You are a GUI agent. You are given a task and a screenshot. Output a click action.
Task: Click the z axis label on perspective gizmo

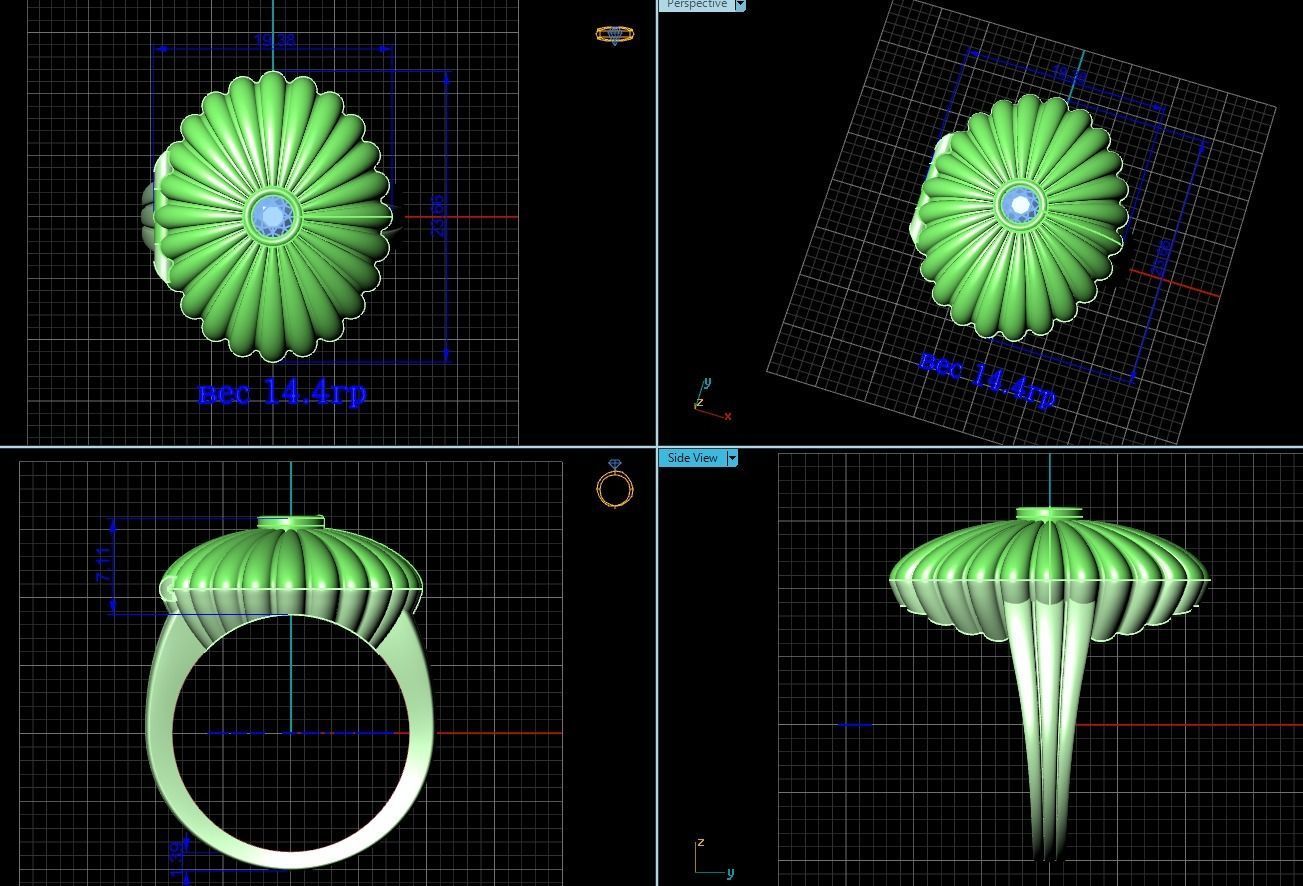point(700,403)
